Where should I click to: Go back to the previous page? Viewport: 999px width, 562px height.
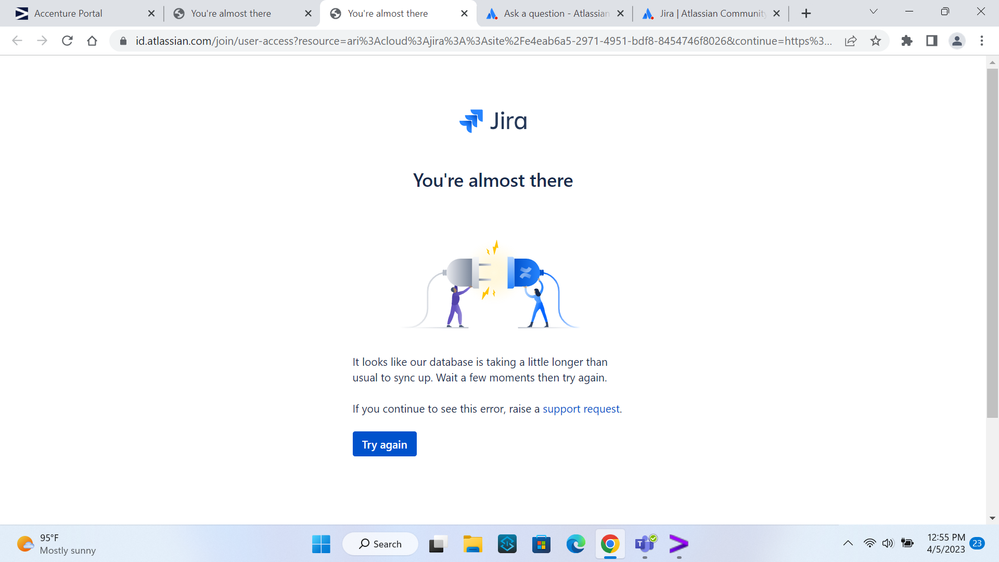(17, 41)
